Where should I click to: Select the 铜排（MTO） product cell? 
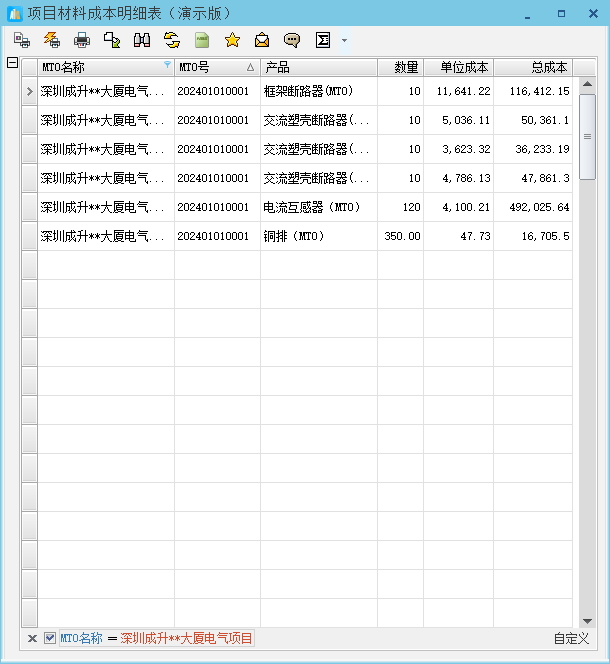point(319,236)
